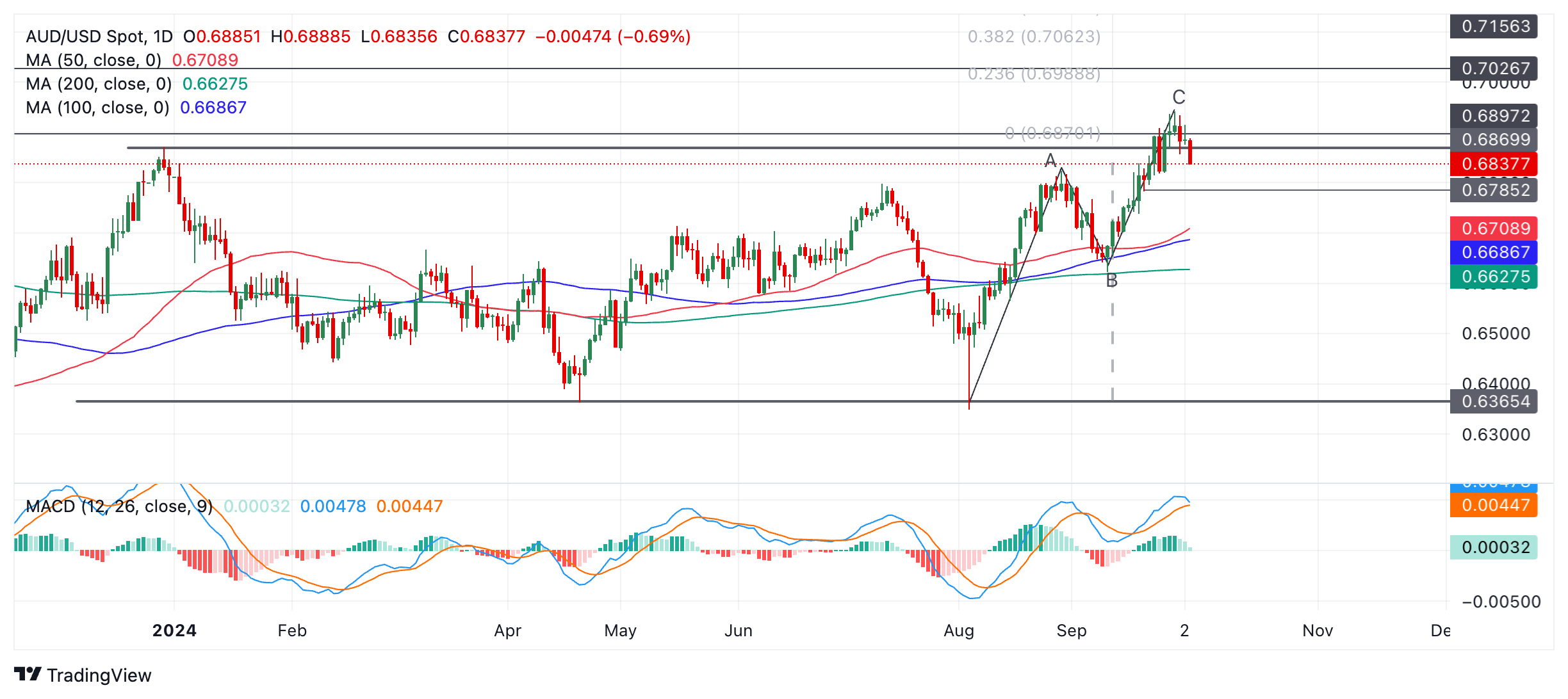The width and height of the screenshot is (1568, 699).
Task: Click the red 0.68377 current price tag
Action: (1494, 164)
